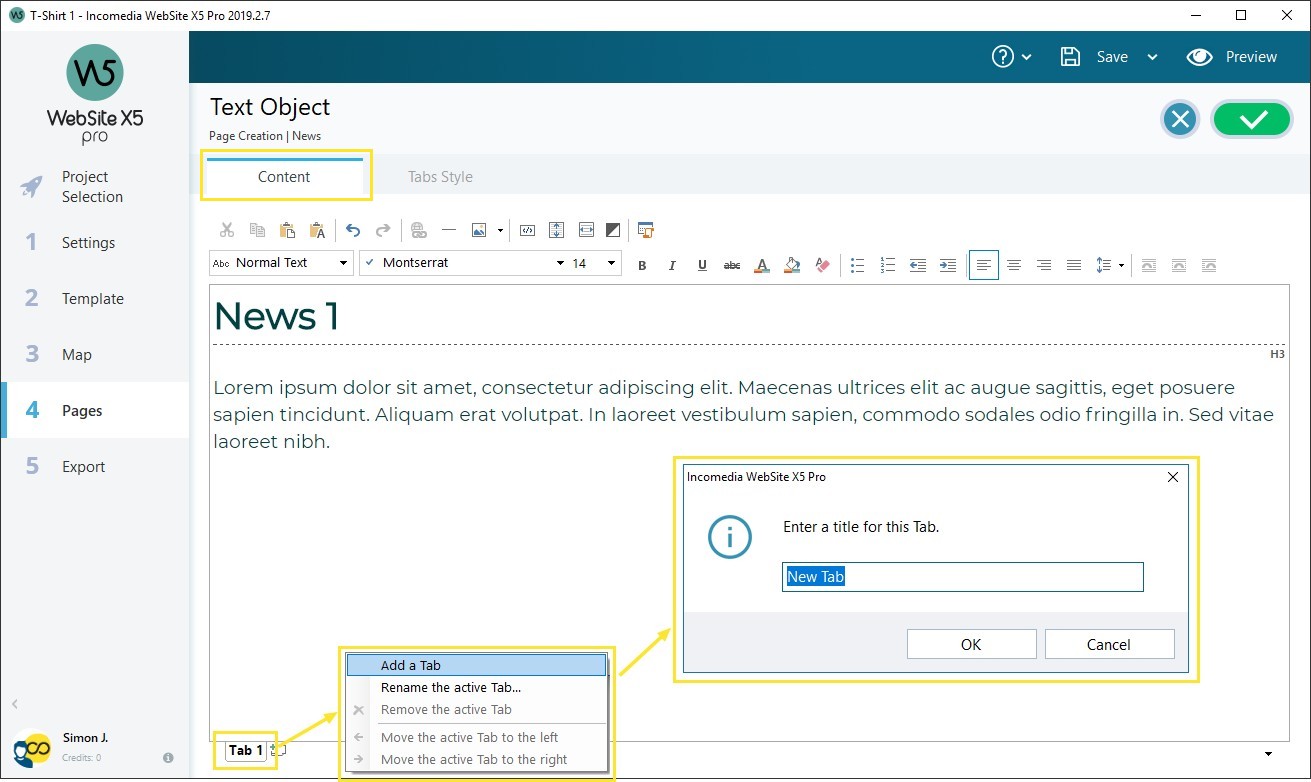This screenshot has height=782, width=1311.
Task: Decrease the paragraph indent
Action: click(918, 265)
